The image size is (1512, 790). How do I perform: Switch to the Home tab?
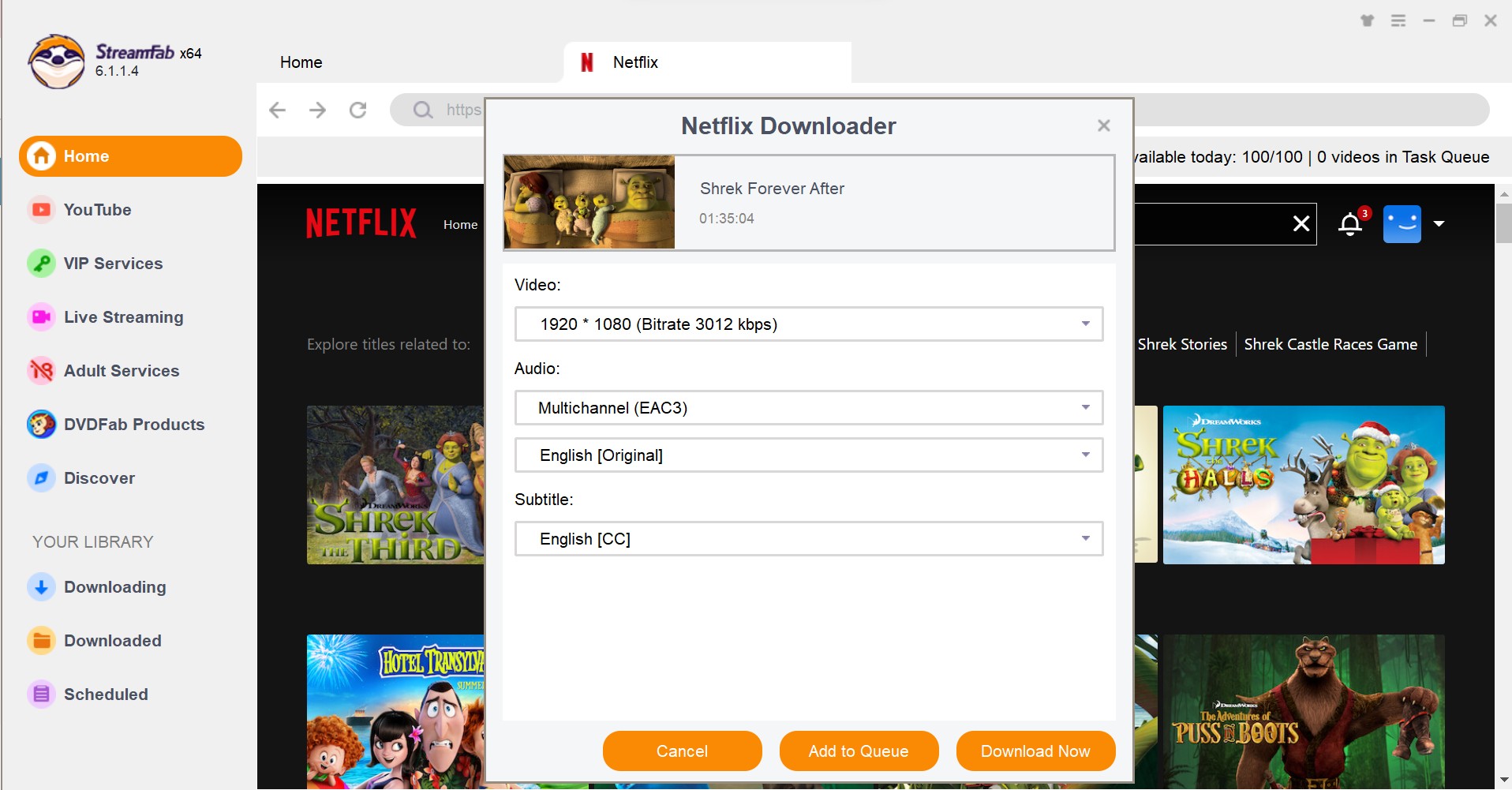pos(301,62)
